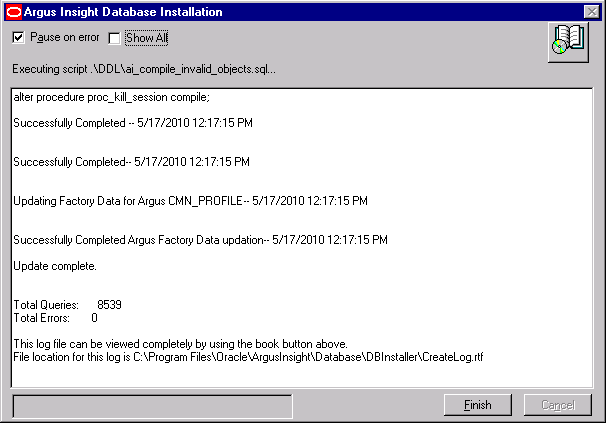Click the CreateLog.rtf file location line
This screenshot has width=606, height=423.
248,357
